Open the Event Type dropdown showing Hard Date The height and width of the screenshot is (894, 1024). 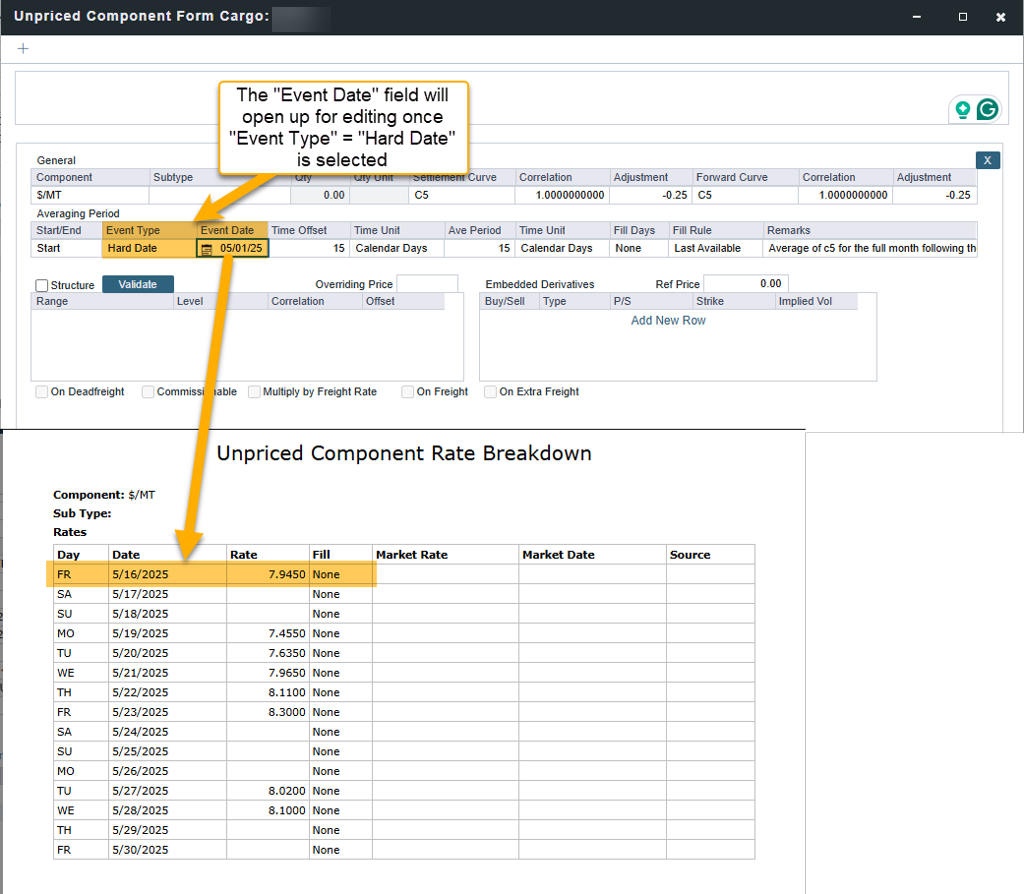(148, 248)
